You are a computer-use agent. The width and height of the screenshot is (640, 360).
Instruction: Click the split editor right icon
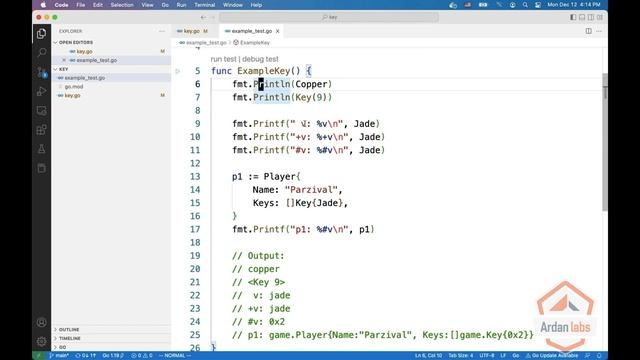coord(589,31)
